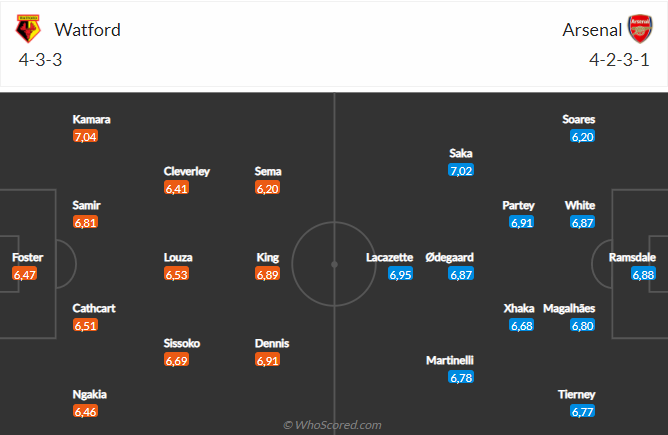Viewport: 668px width, 435px height.
Task: Select Watford team name in header
Action: [88, 30]
